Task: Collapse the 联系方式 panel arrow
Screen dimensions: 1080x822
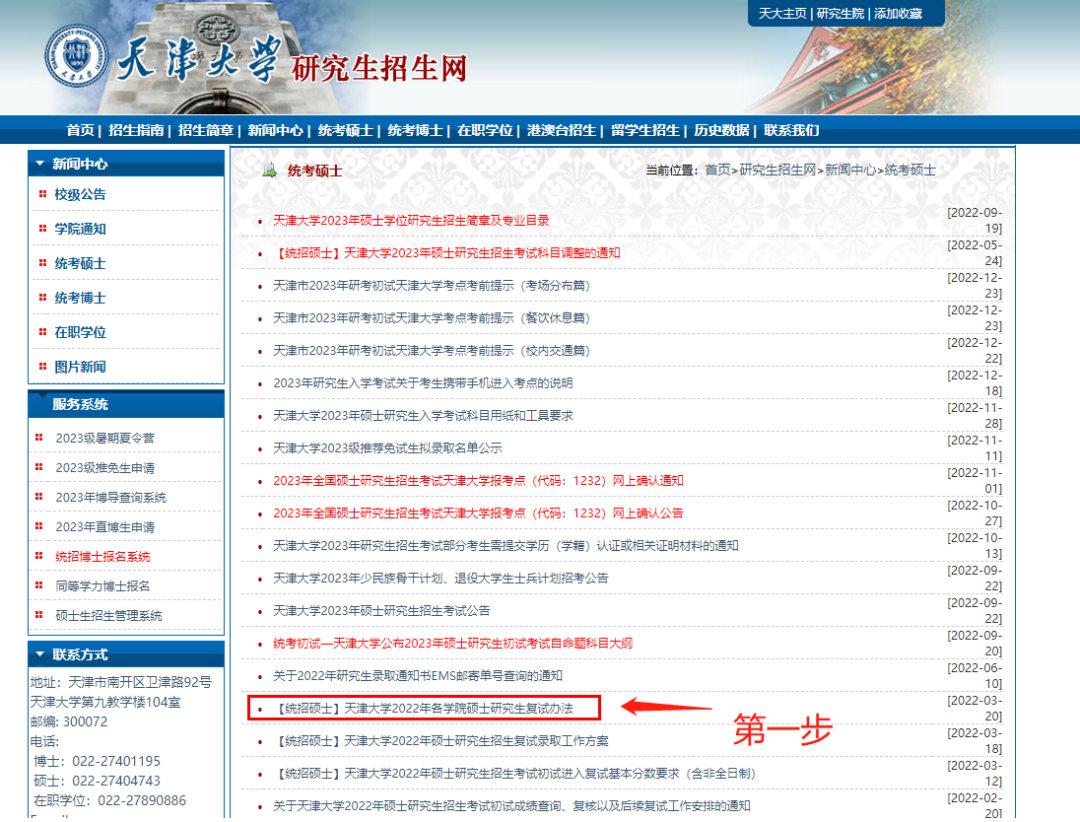Action: [40, 655]
